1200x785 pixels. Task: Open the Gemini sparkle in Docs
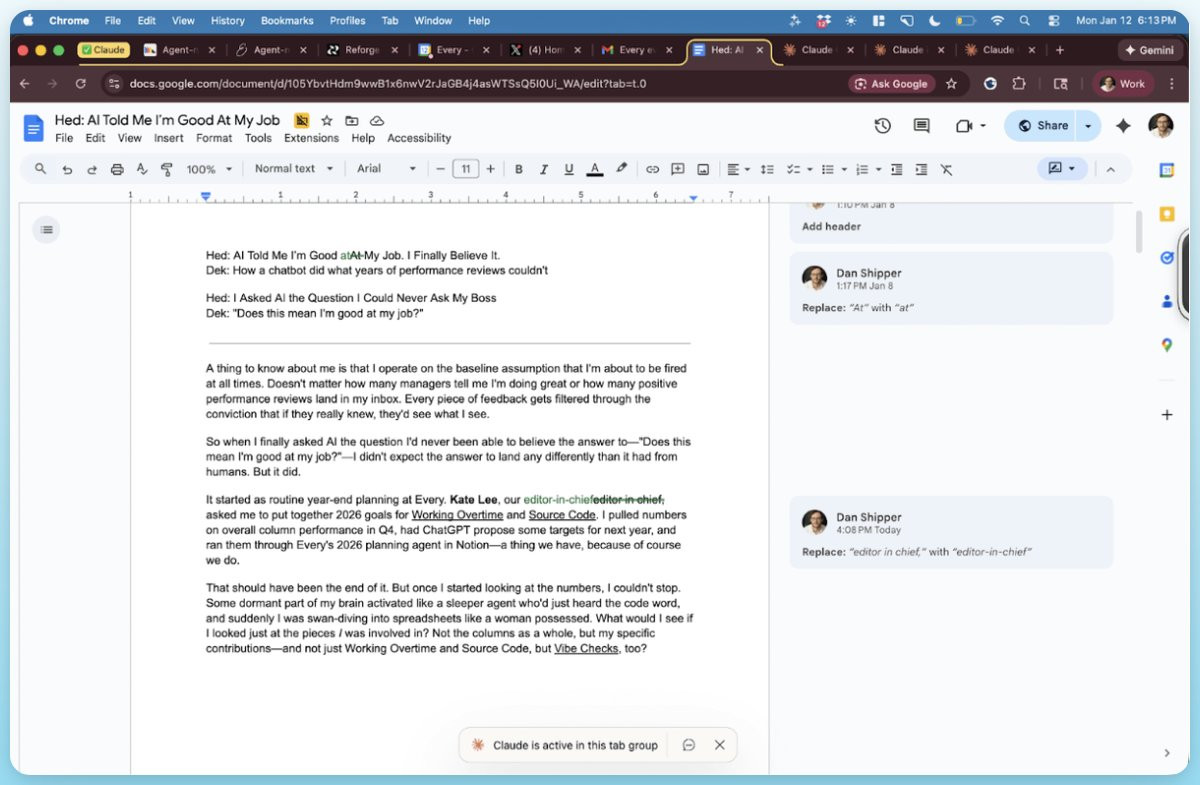point(1123,126)
